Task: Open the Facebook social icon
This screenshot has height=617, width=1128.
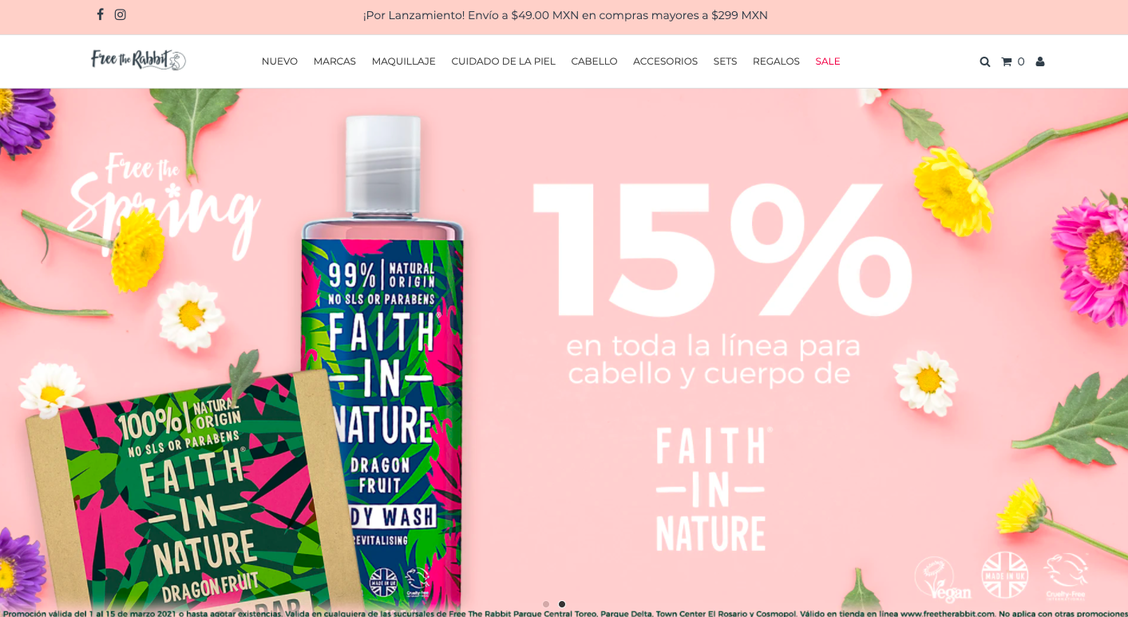Action: (x=100, y=14)
